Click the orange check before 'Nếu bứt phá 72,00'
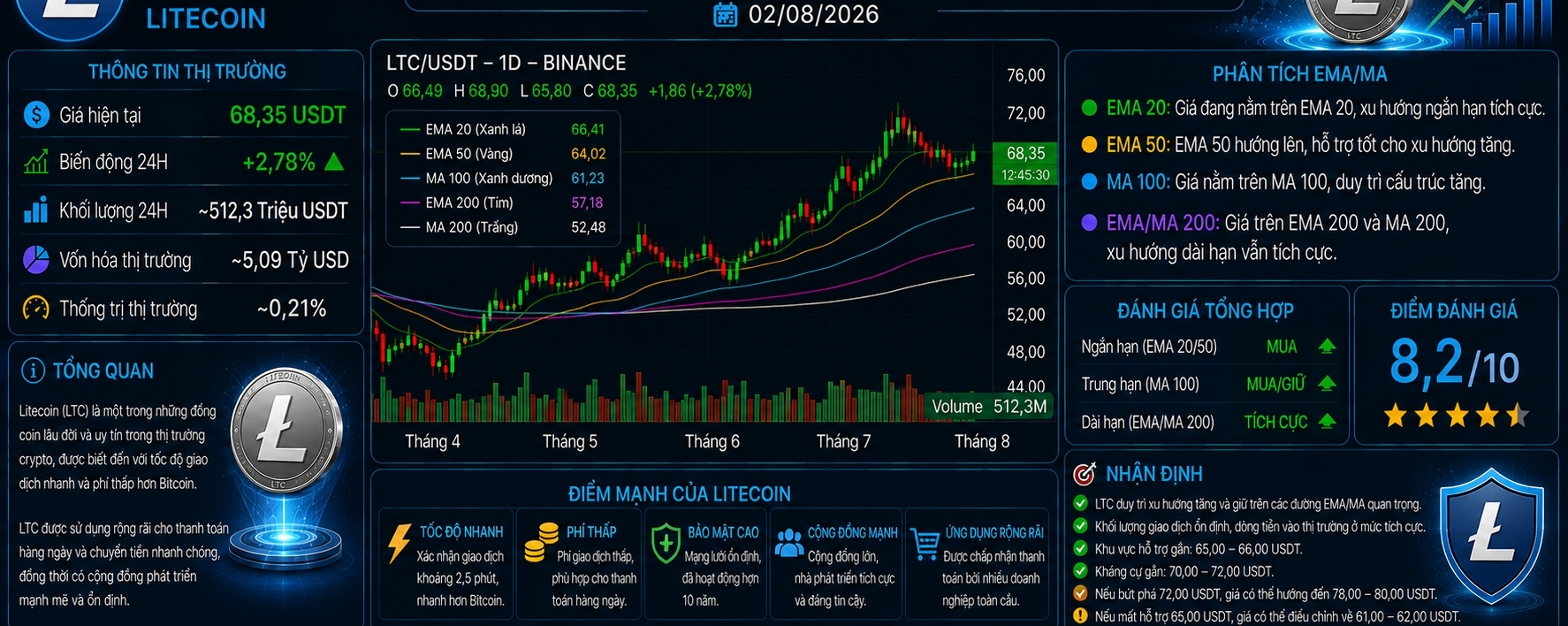1568x626 pixels. (x=1080, y=593)
